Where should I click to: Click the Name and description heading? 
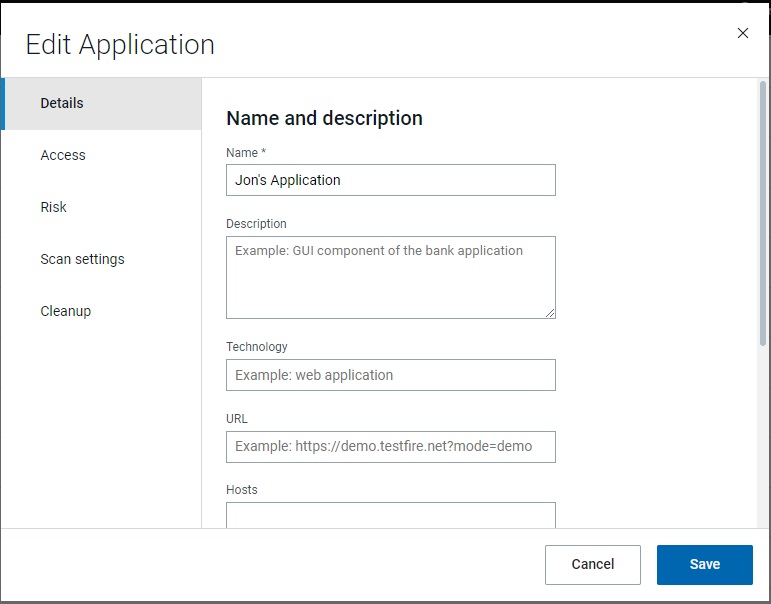(x=324, y=118)
